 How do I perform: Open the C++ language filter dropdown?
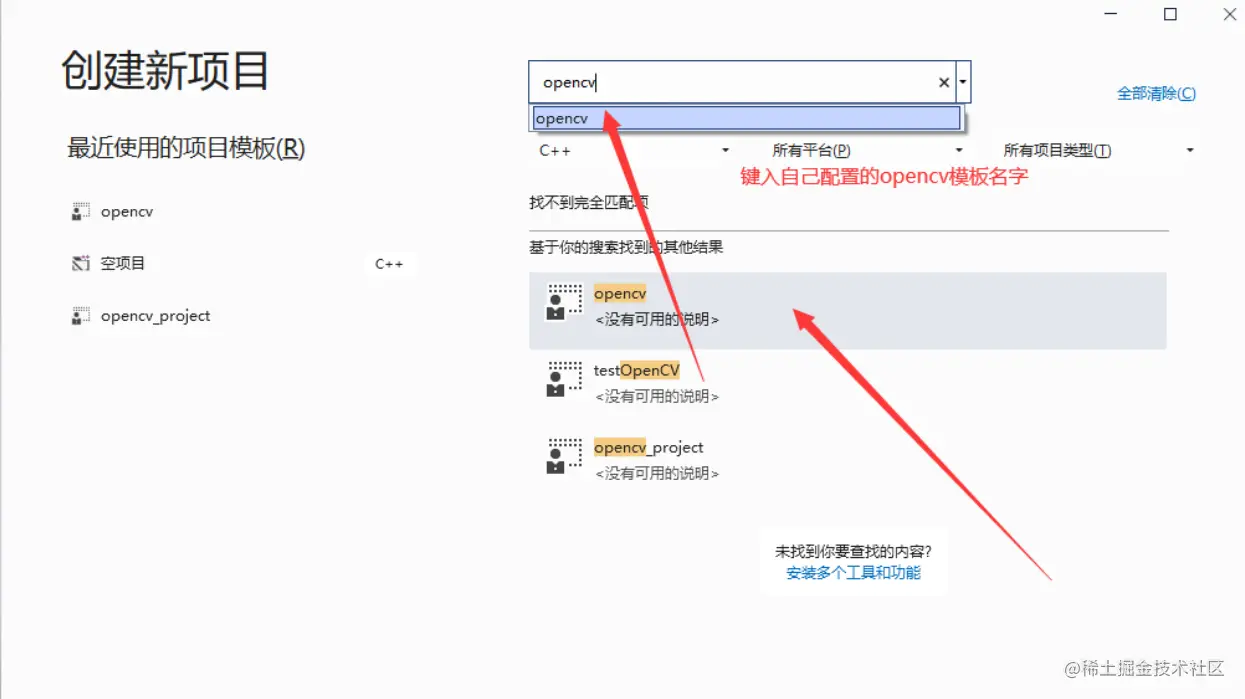pyautogui.click(x=634, y=151)
